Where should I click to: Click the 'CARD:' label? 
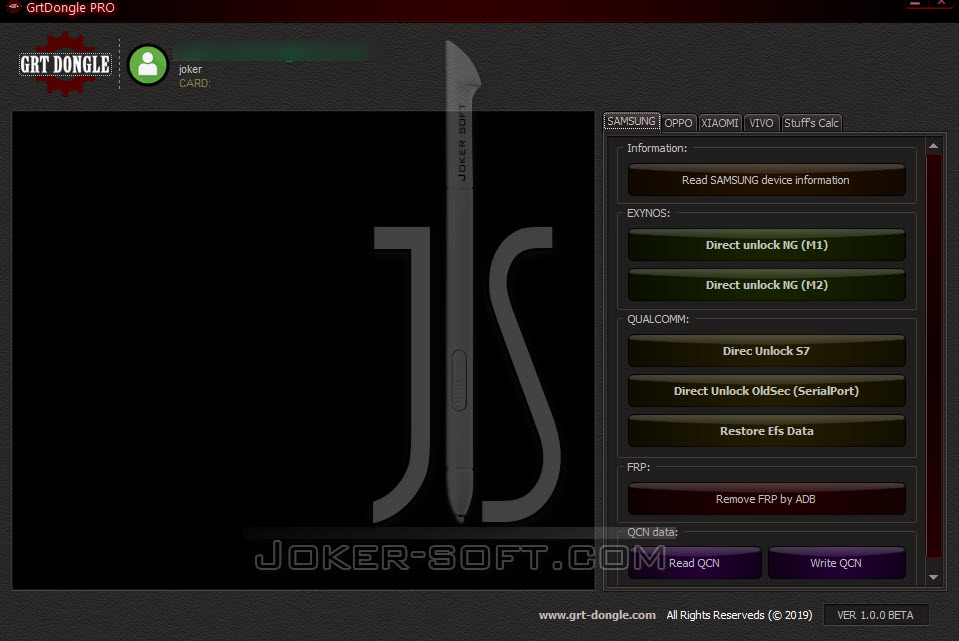coord(194,83)
